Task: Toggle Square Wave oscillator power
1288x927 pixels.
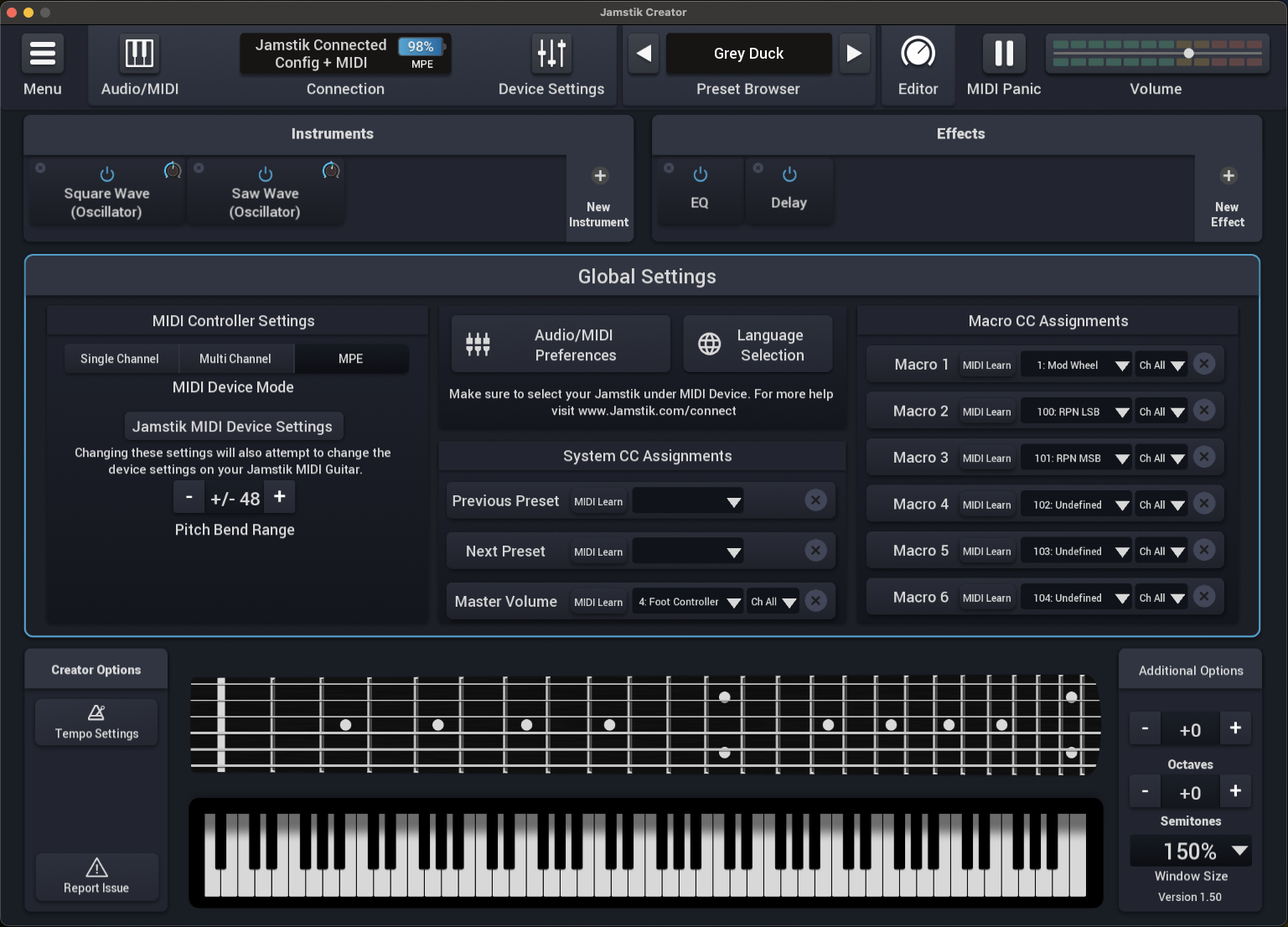Action: click(x=107, y=174)
